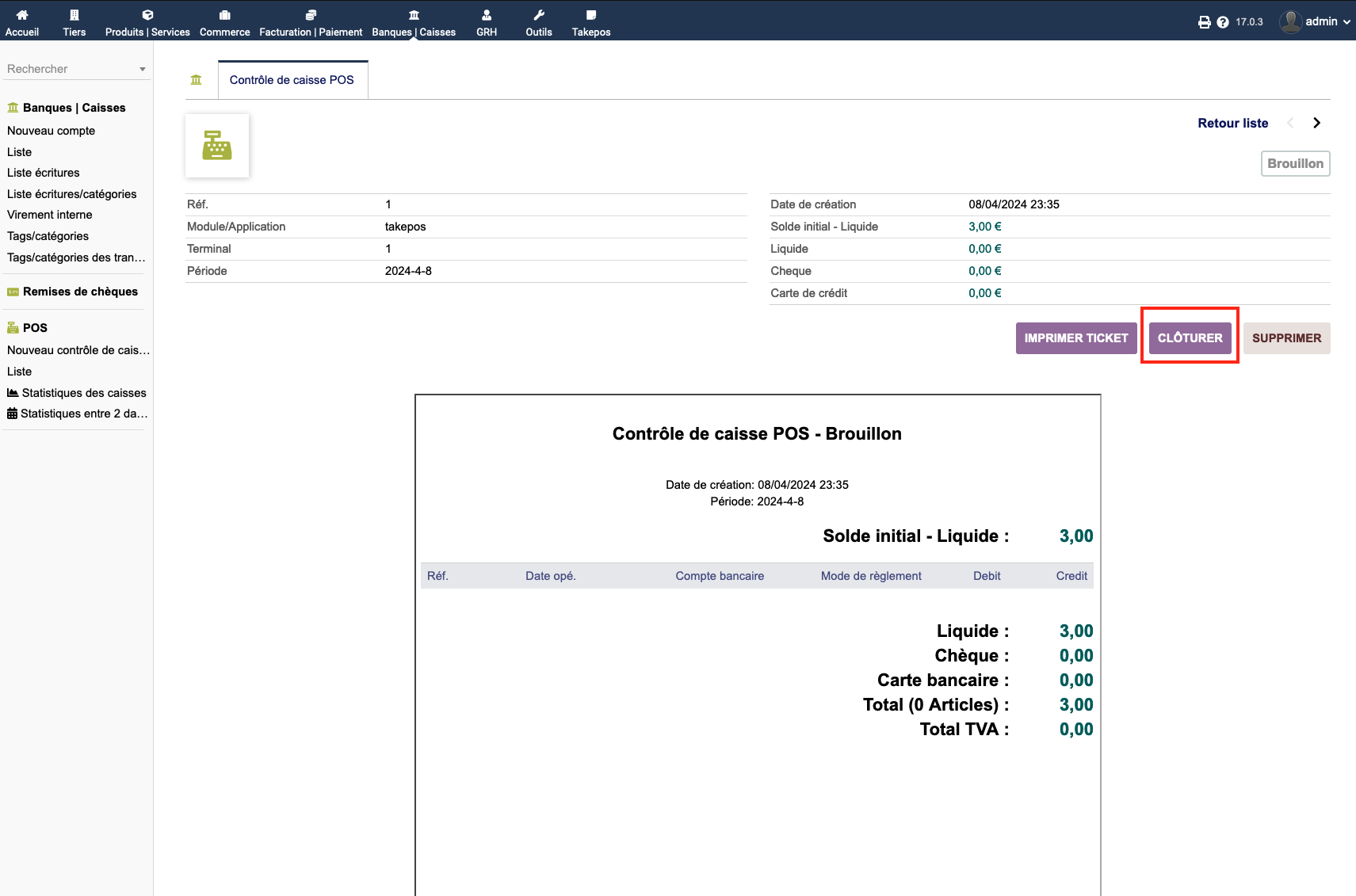Open the Rechercher search dropdown arrow
The width and height of the screenshot is (1356, 896).
(143, 69)
